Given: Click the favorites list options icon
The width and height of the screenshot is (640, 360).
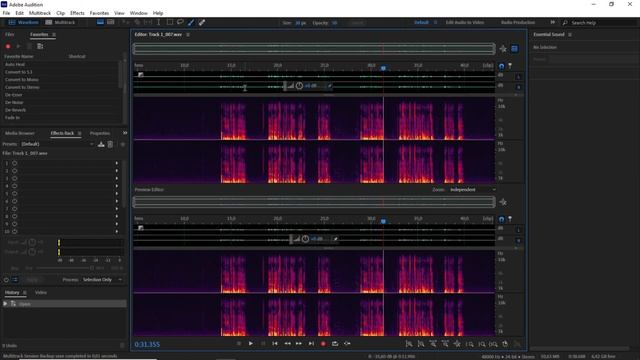Looking at the screenshot, I should [40, 46].
